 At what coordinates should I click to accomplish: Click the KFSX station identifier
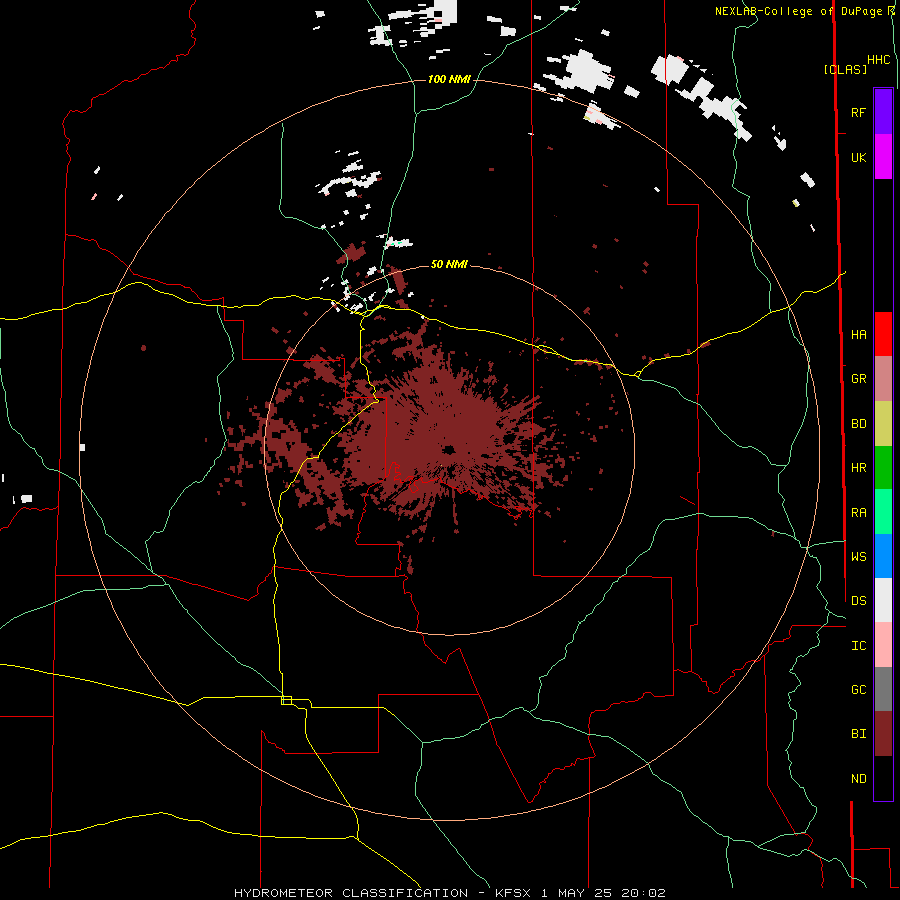(513, 893)
